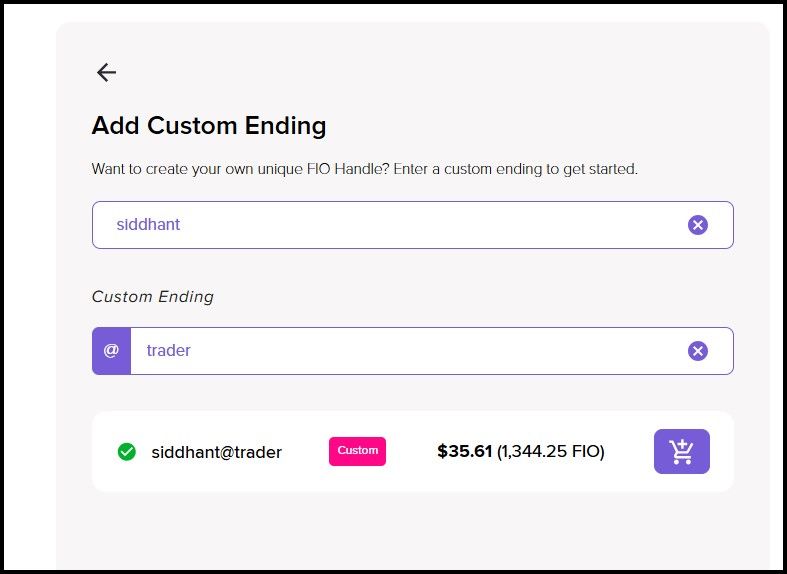Click the Custom Ending field label

(x=152, y=297)
